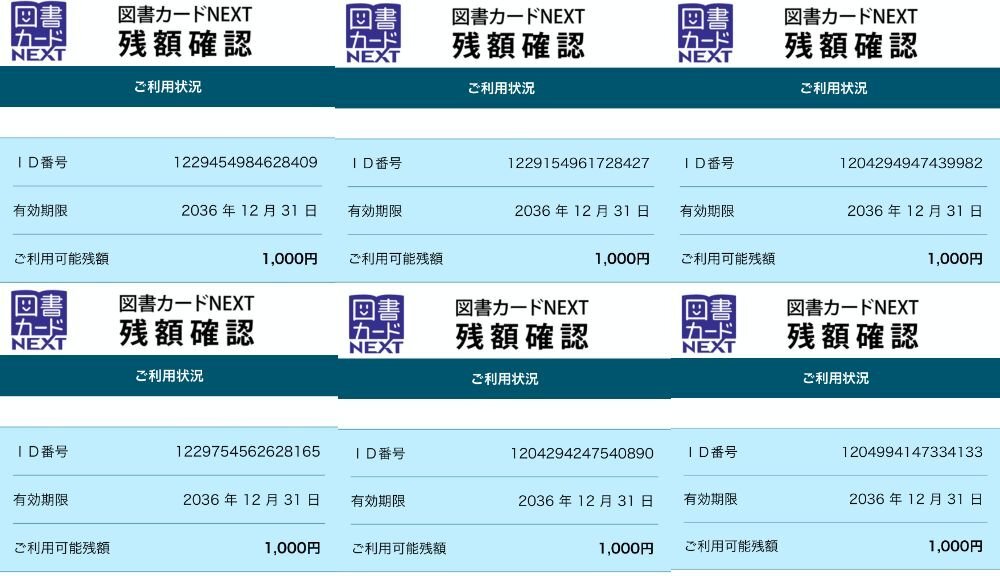This screenshot has height=576, width=1000.
Task: Click the 残額確認 title above ID 1204294247540890
Action: point(522,337)
